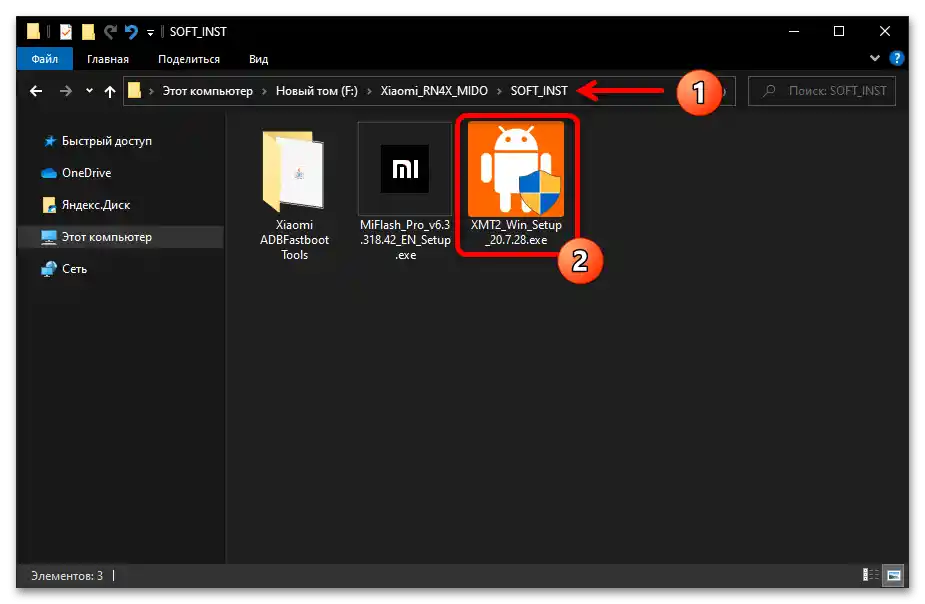Expand the dropdown after Новый том (F:) breadcrumb
The width and height of the screenshot is (925, 604).
[369, 91]
